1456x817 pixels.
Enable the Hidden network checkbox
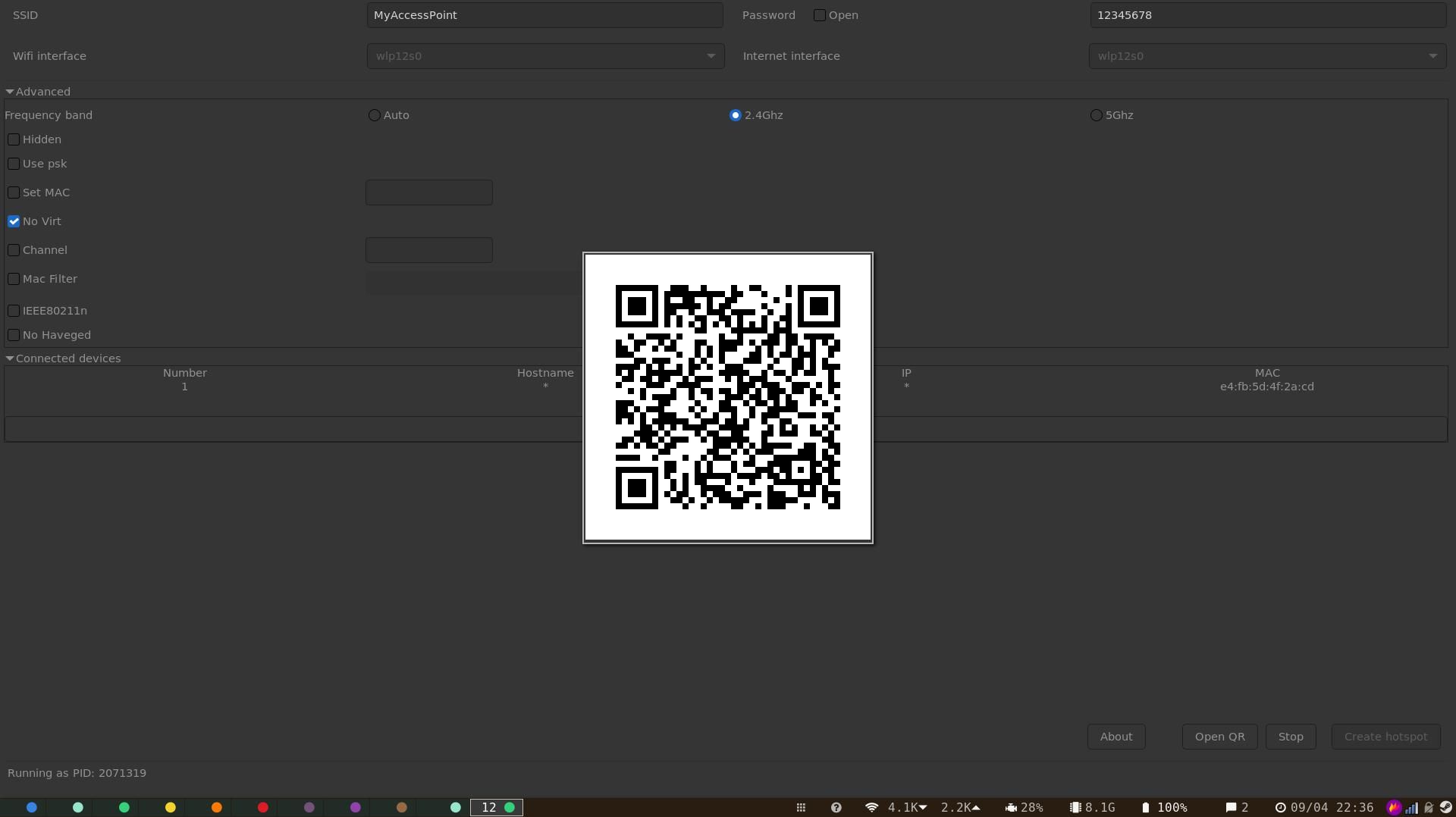[x=14, y=139]
